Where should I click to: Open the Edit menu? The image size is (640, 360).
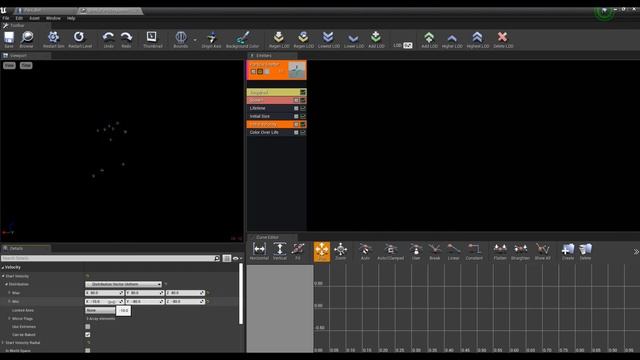pyautogui.click(x=19, y=18)
